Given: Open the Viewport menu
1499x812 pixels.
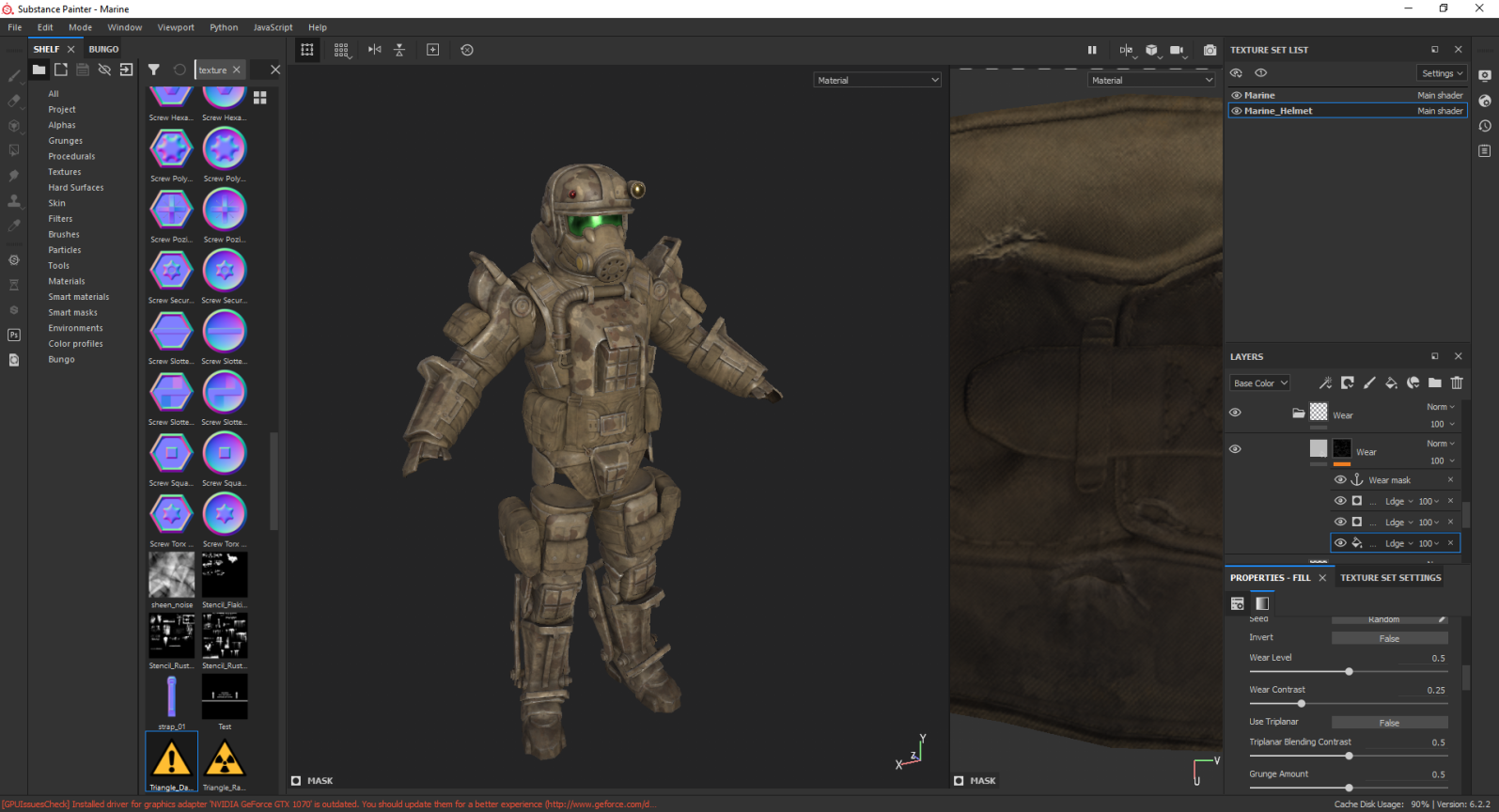Looking at the screenshot, I should (x=176, y=27).
